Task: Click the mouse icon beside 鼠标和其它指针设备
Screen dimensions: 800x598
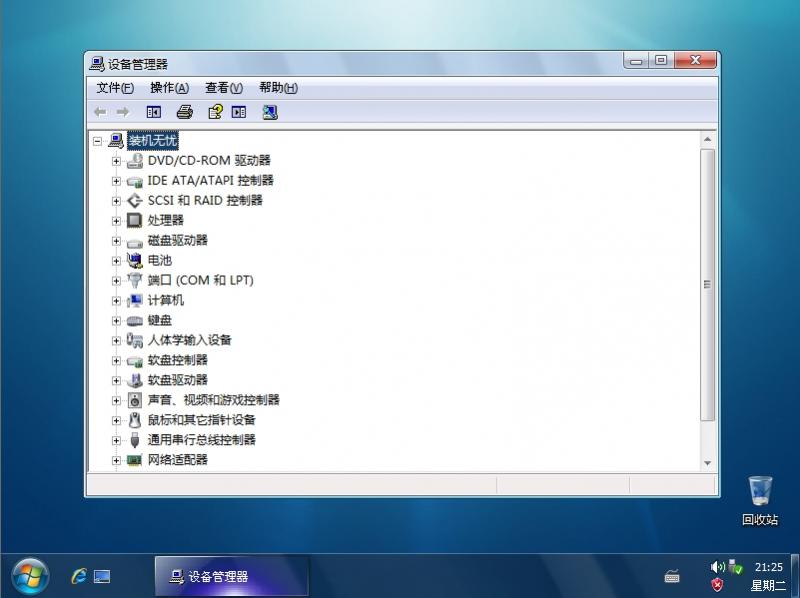Action: coord(135,420)
